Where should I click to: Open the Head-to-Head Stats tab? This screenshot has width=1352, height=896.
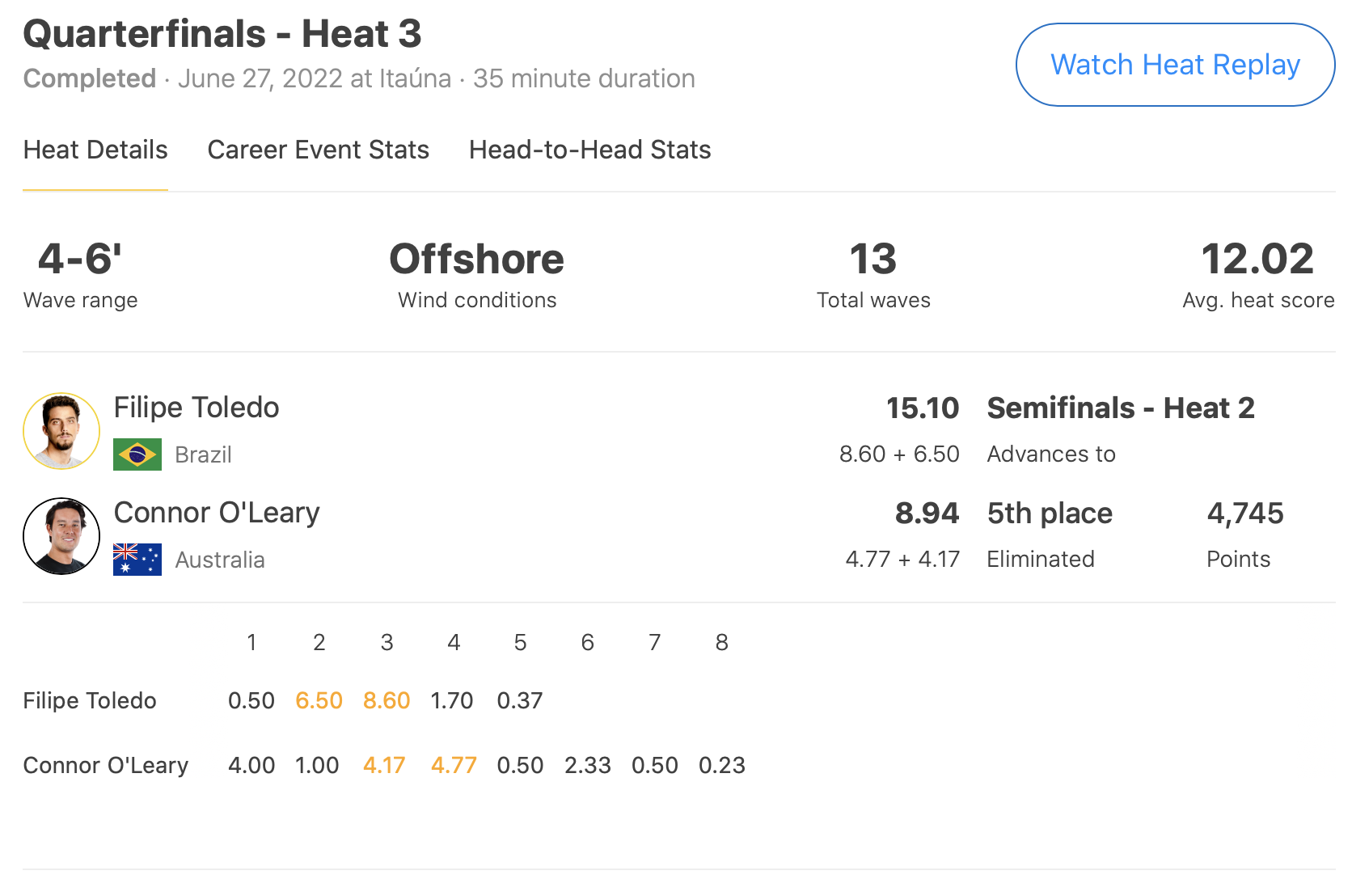(x=589, y=150)
